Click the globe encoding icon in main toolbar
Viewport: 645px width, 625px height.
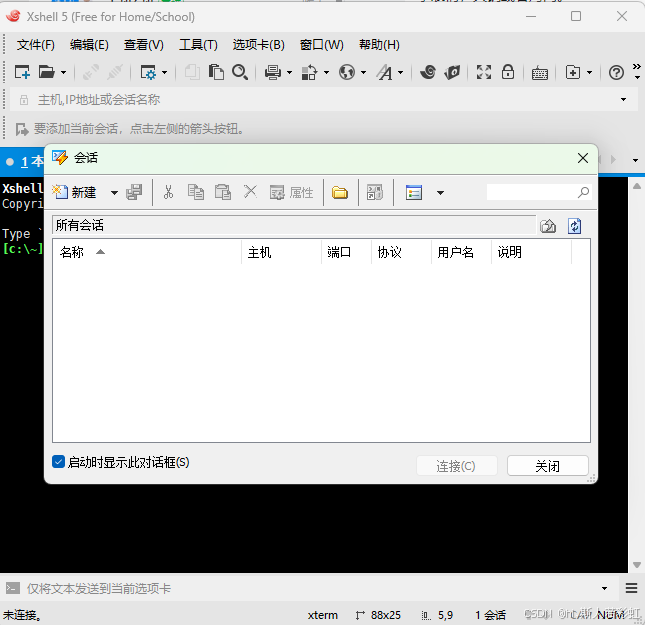tap(347, 72)
